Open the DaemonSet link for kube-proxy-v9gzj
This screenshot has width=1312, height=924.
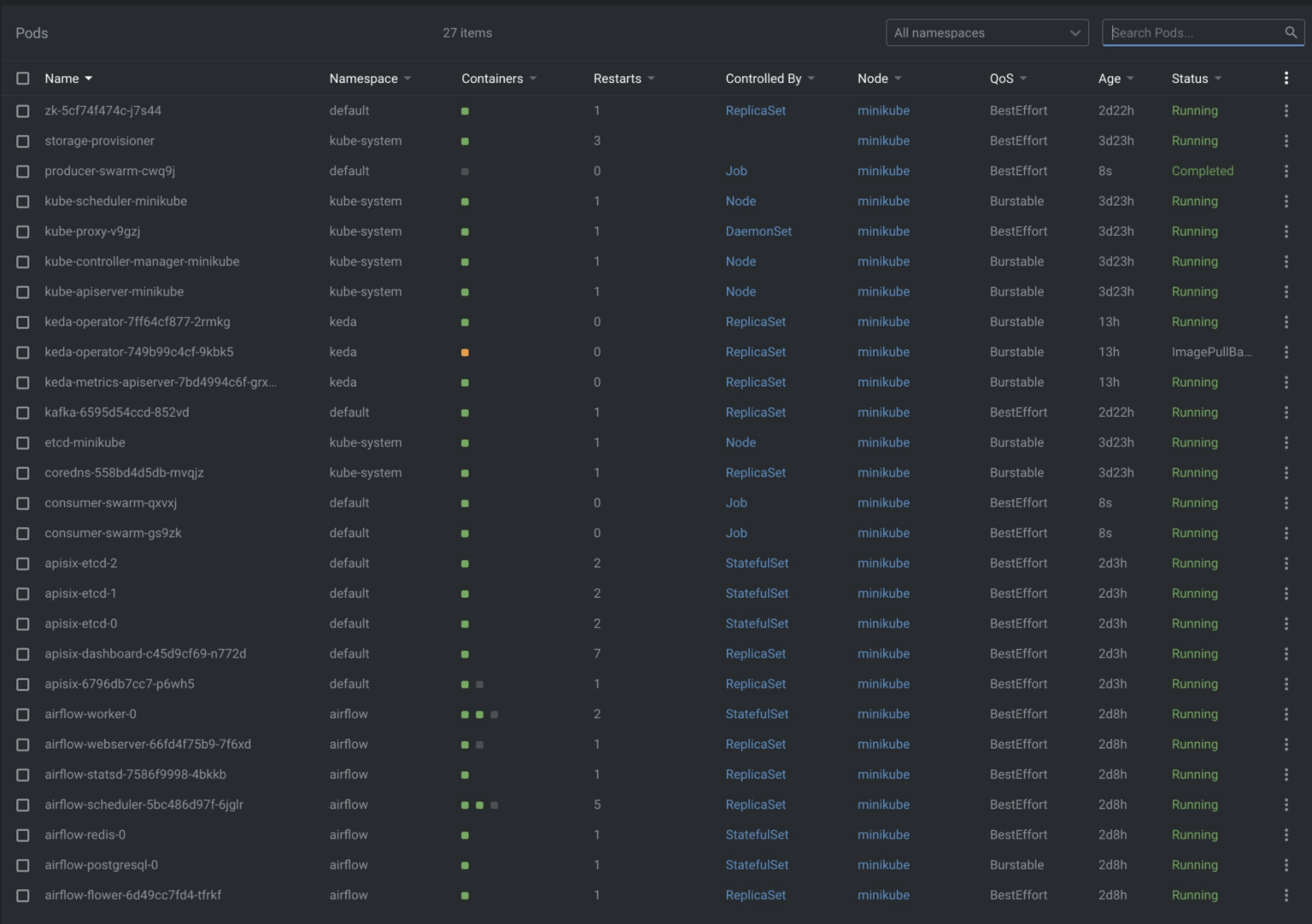point(758,231)
